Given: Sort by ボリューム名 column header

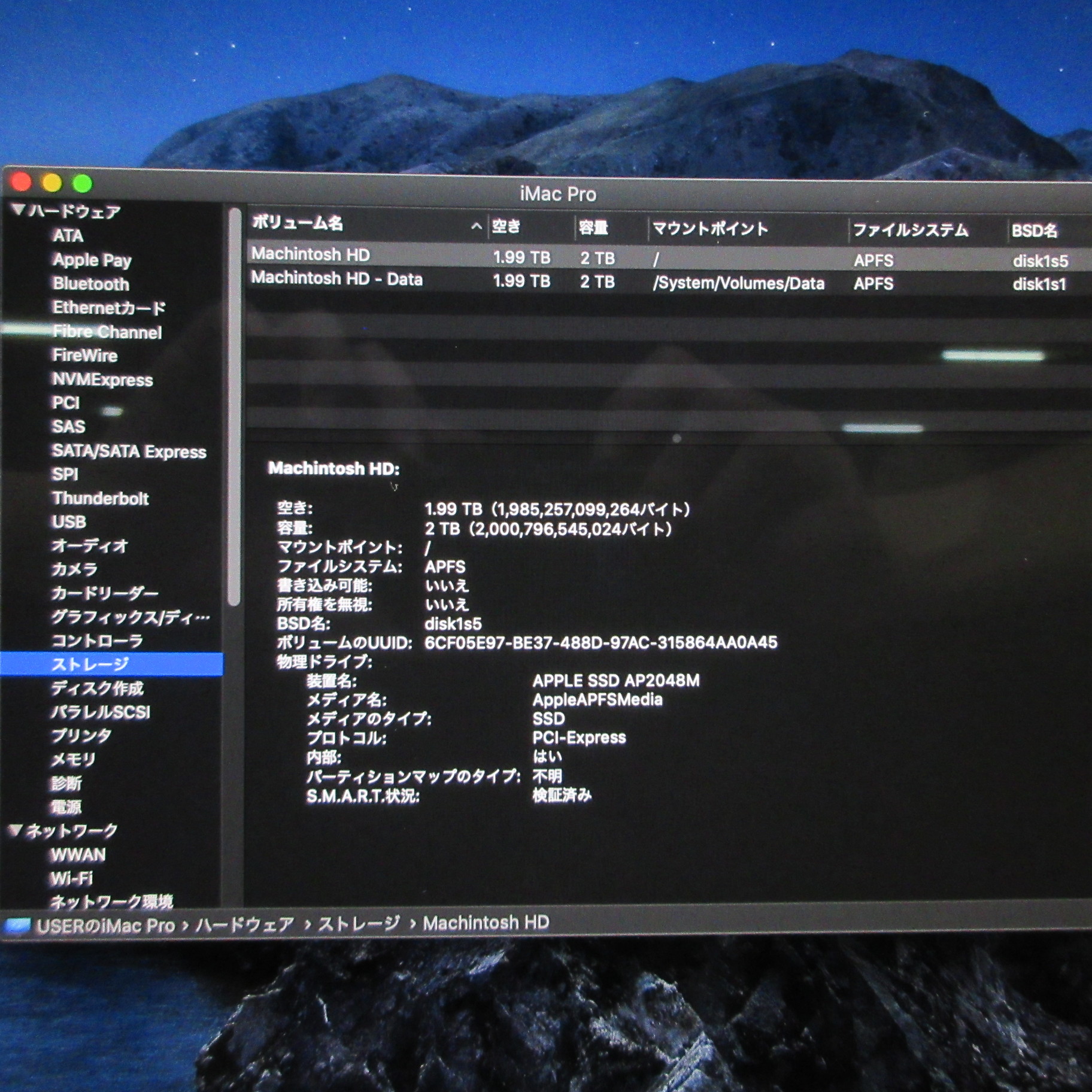Looking at the screenshot, I should pyautogui.click(x=298, y=224).
